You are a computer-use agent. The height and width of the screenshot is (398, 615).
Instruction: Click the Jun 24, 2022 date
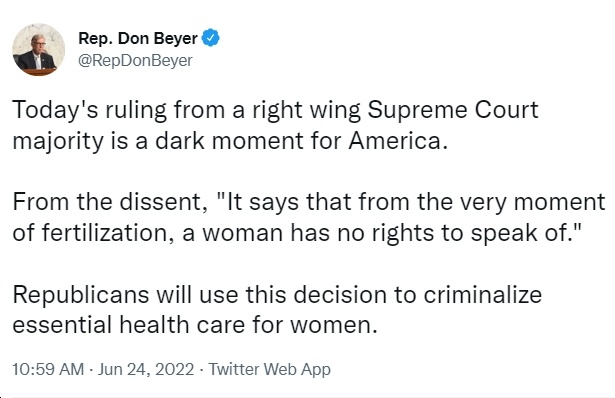[x=146, y=369]
